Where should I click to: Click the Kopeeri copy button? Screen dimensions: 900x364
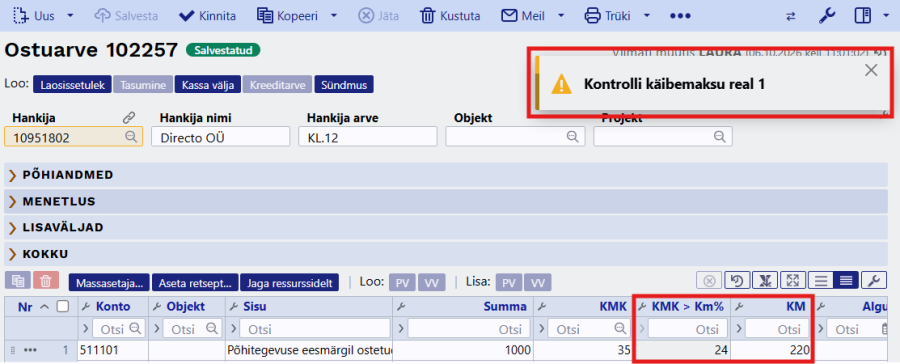(288, 16)
